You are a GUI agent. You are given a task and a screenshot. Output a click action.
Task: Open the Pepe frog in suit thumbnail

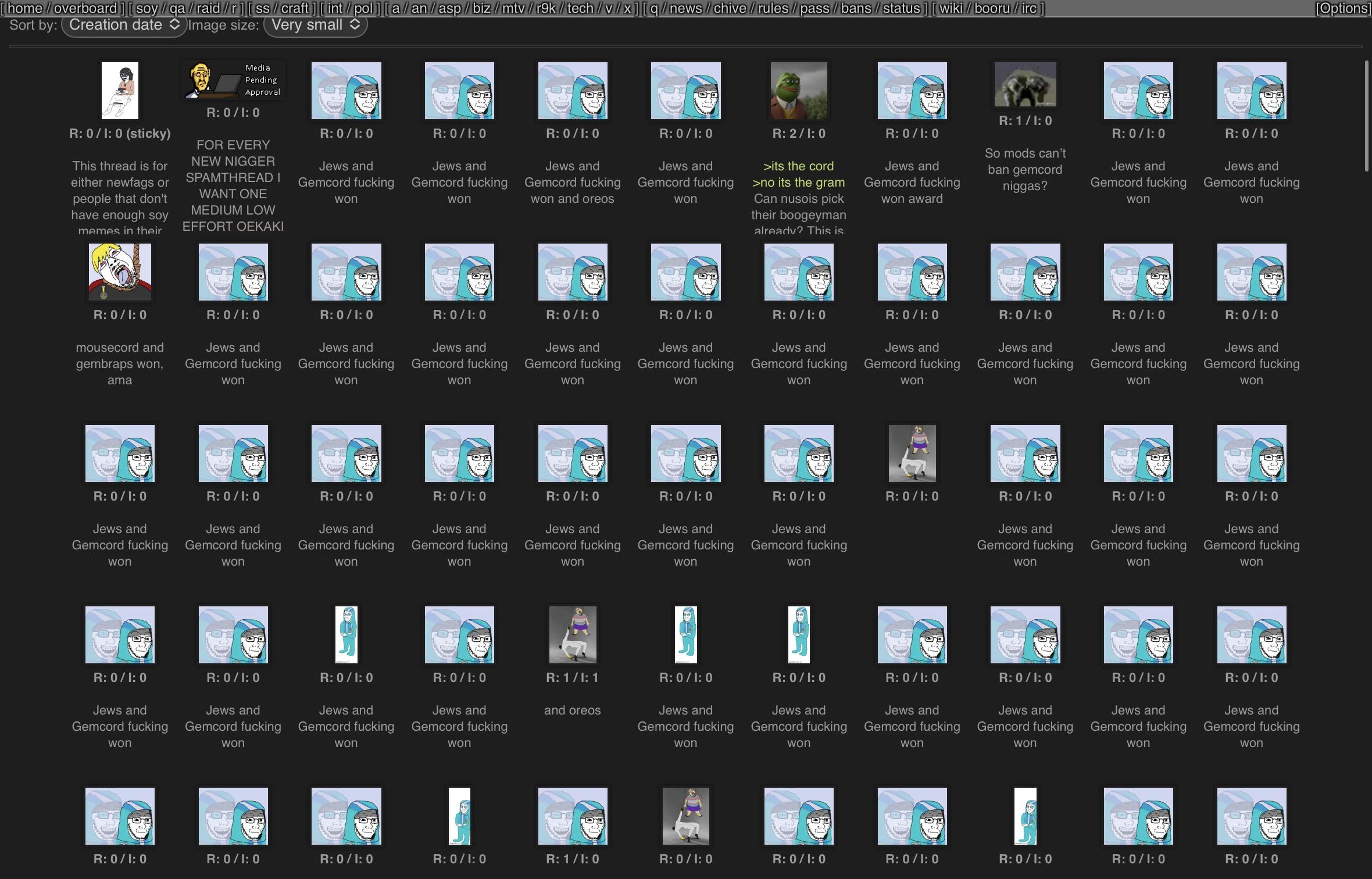tap(798, 91)
